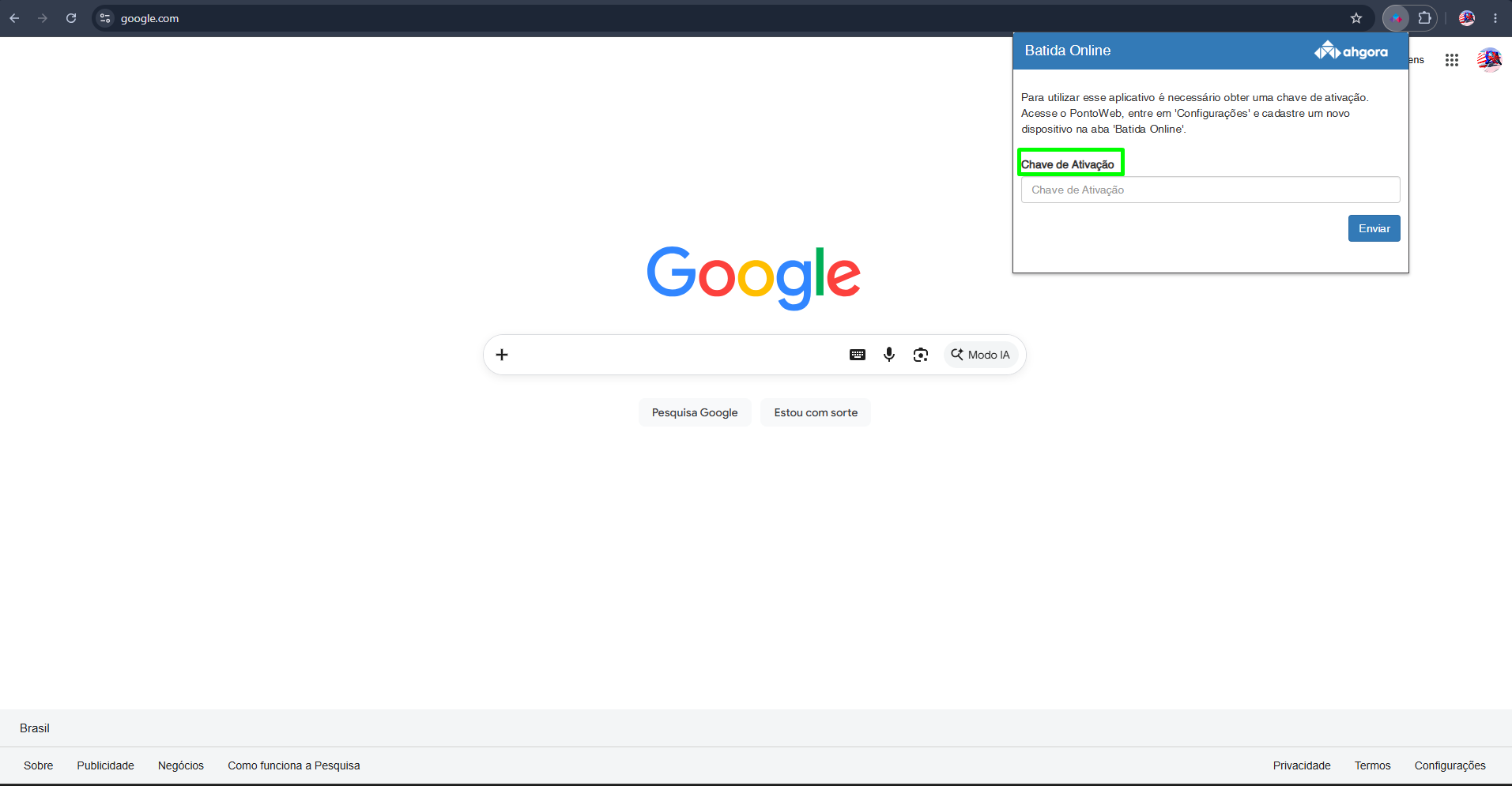
Task: Open the Configurações footer menu
Action: point(1450,765)
